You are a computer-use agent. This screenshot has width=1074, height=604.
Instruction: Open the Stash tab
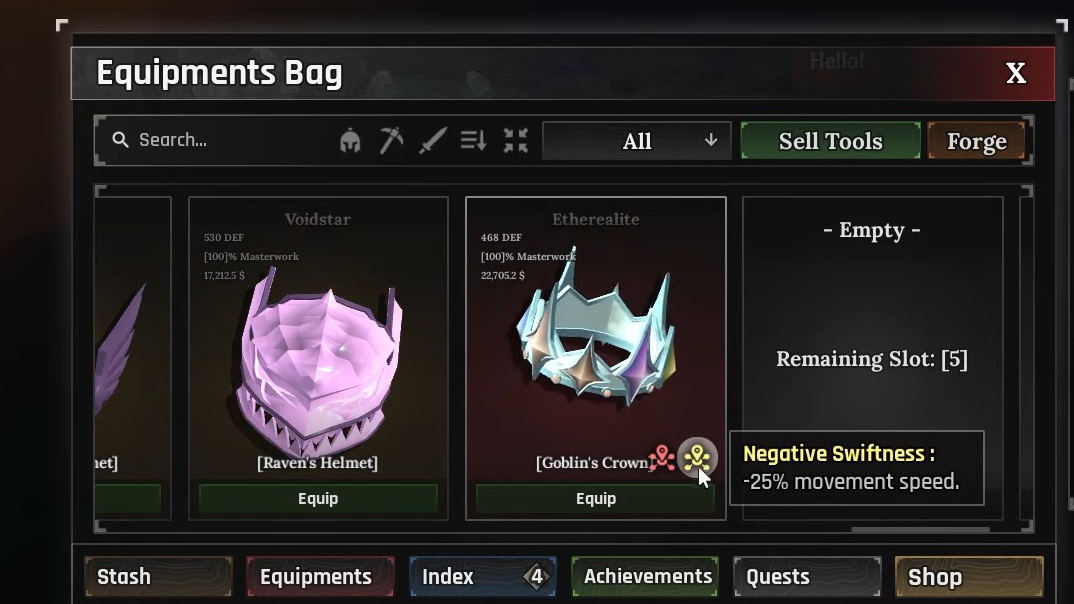[x=158, y=577]
